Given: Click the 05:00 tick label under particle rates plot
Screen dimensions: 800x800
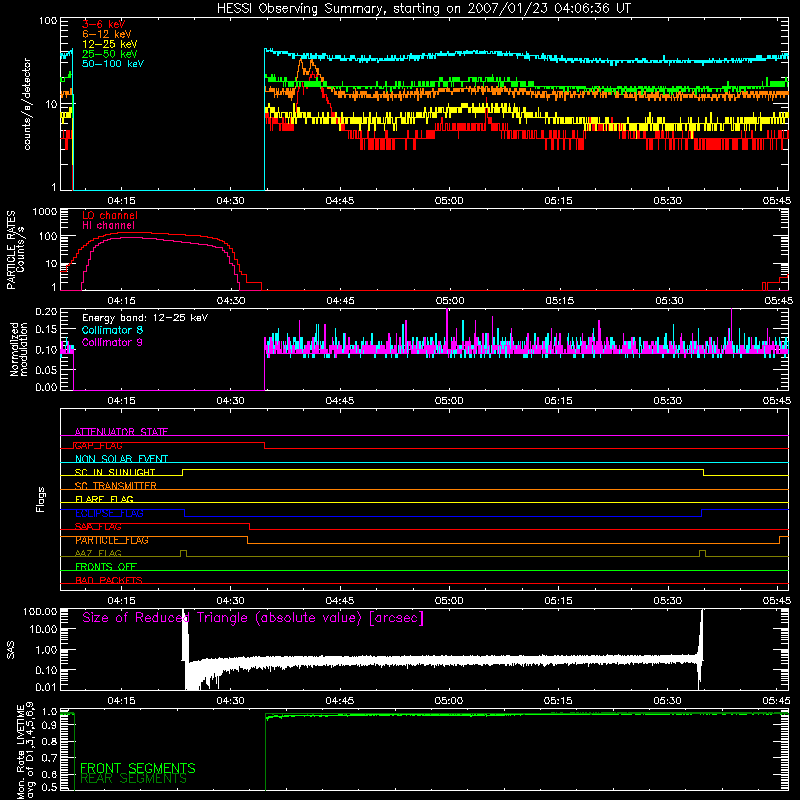Looking at the screenshot, I should pos(450,301).
